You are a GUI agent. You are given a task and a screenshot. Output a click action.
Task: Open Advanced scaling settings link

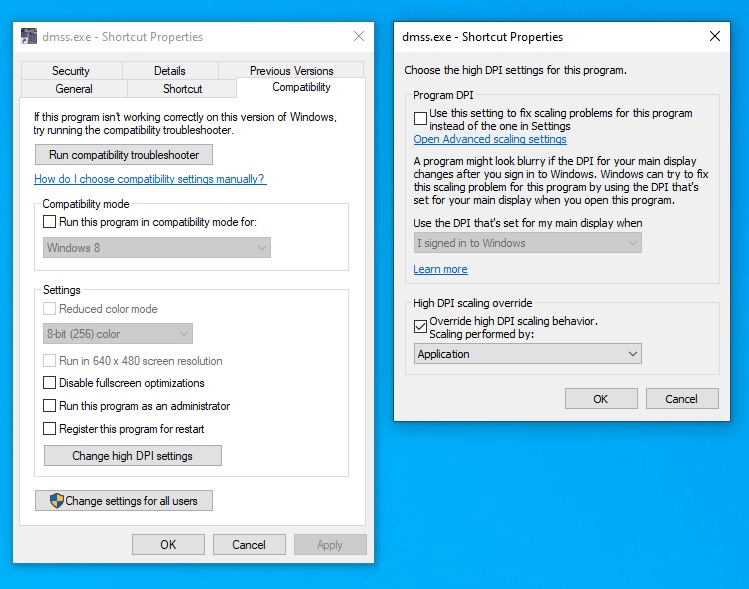(x=490, y=140)
